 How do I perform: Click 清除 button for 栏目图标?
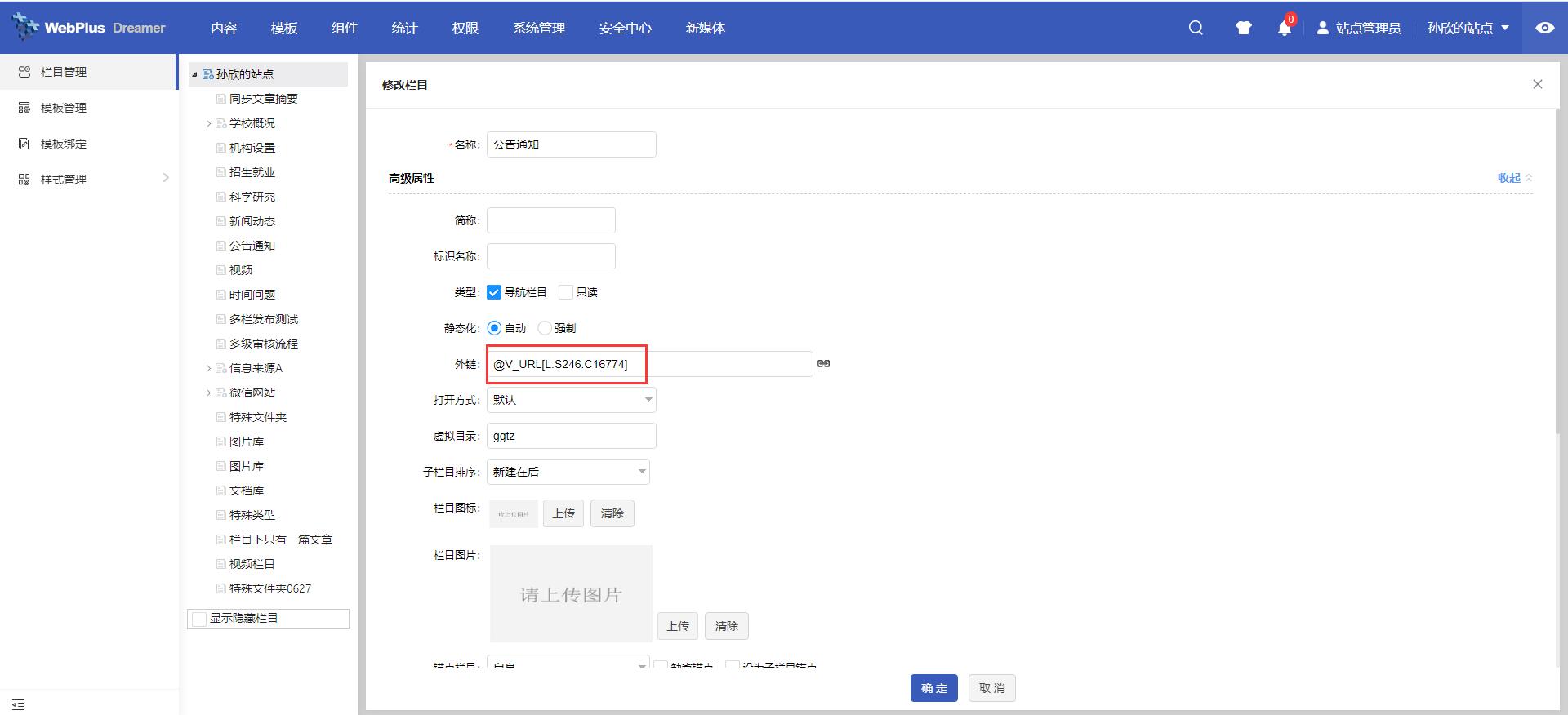612,513
